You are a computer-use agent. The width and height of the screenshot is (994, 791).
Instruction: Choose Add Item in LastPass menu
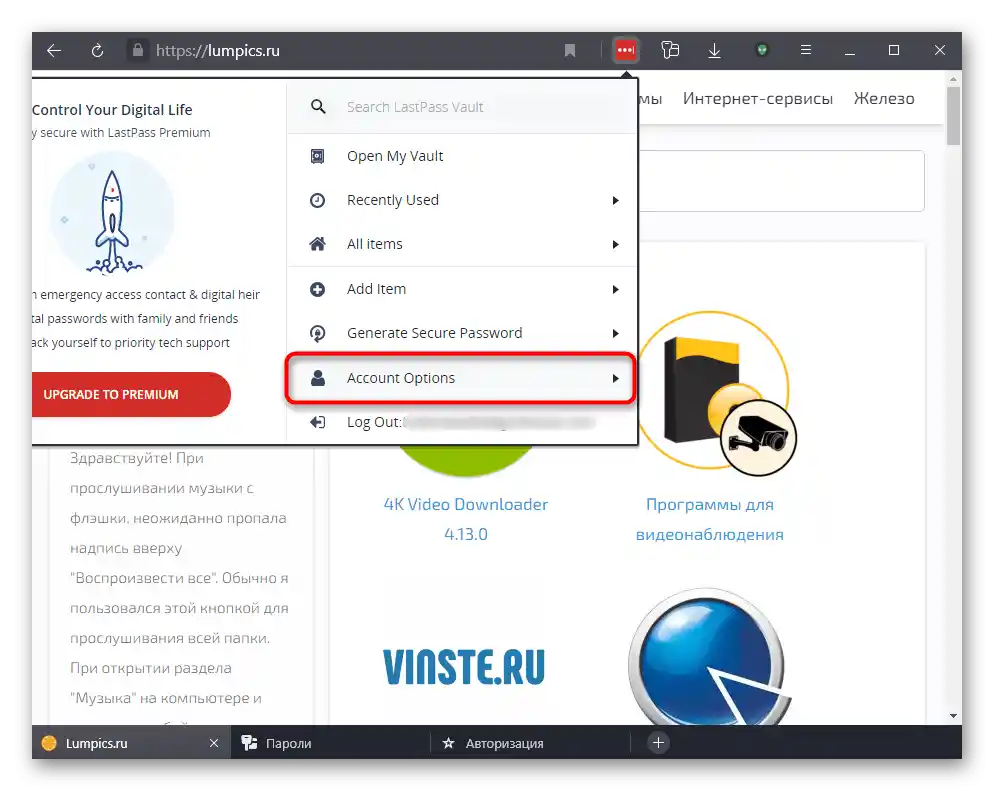coord(462,289)
